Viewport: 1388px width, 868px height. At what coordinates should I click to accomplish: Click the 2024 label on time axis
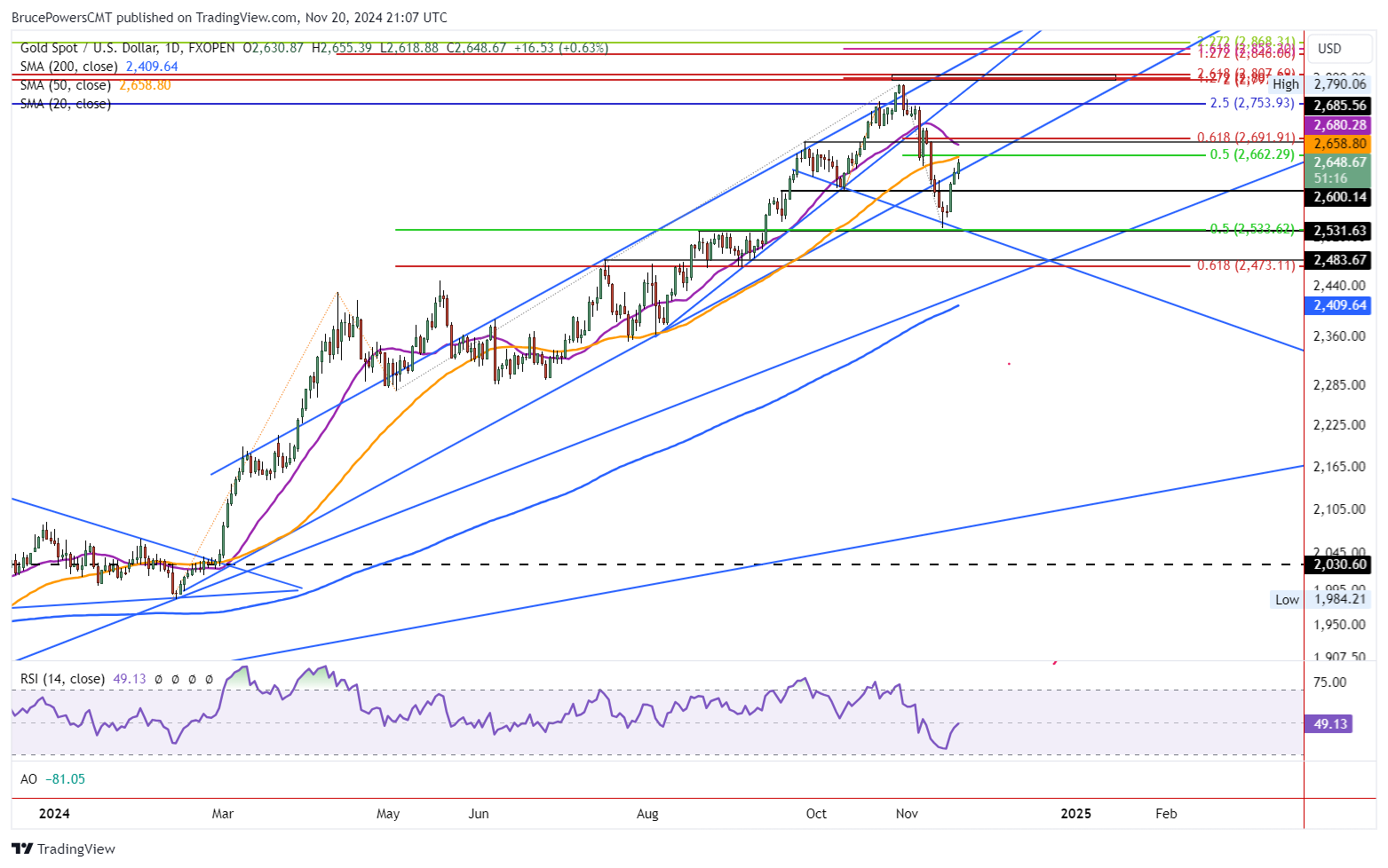coord(55,813)
